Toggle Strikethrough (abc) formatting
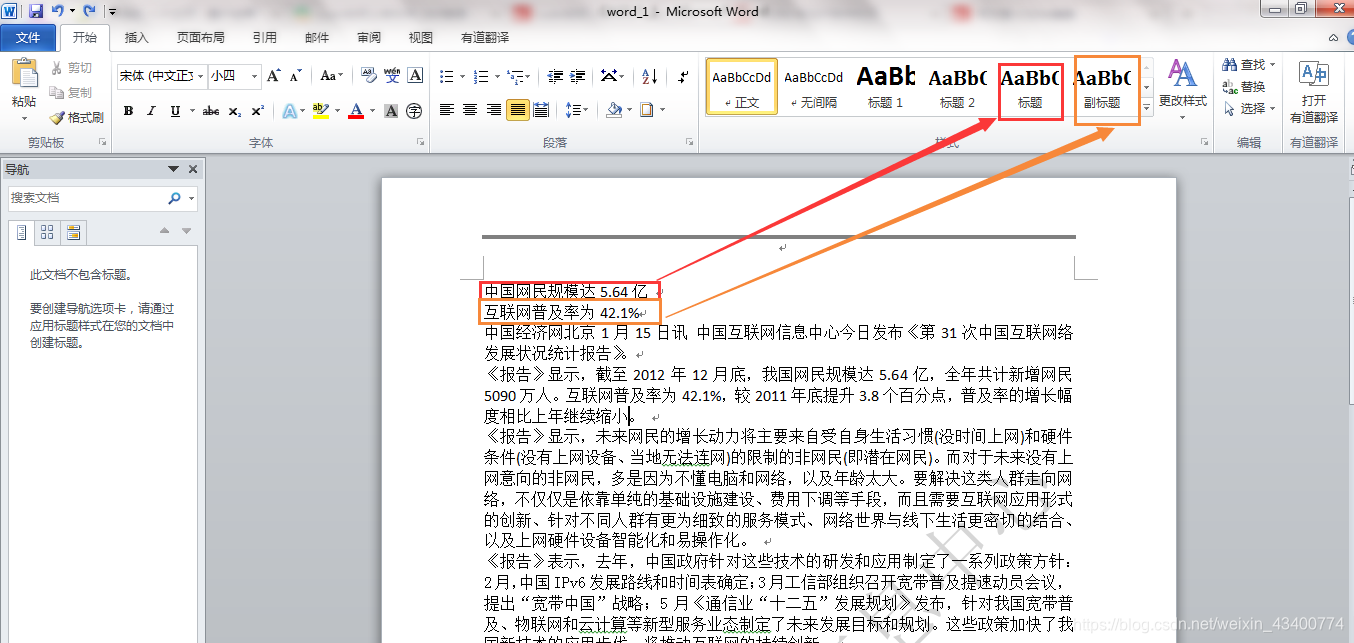1354x643 pixels. [x=210, y=111]
